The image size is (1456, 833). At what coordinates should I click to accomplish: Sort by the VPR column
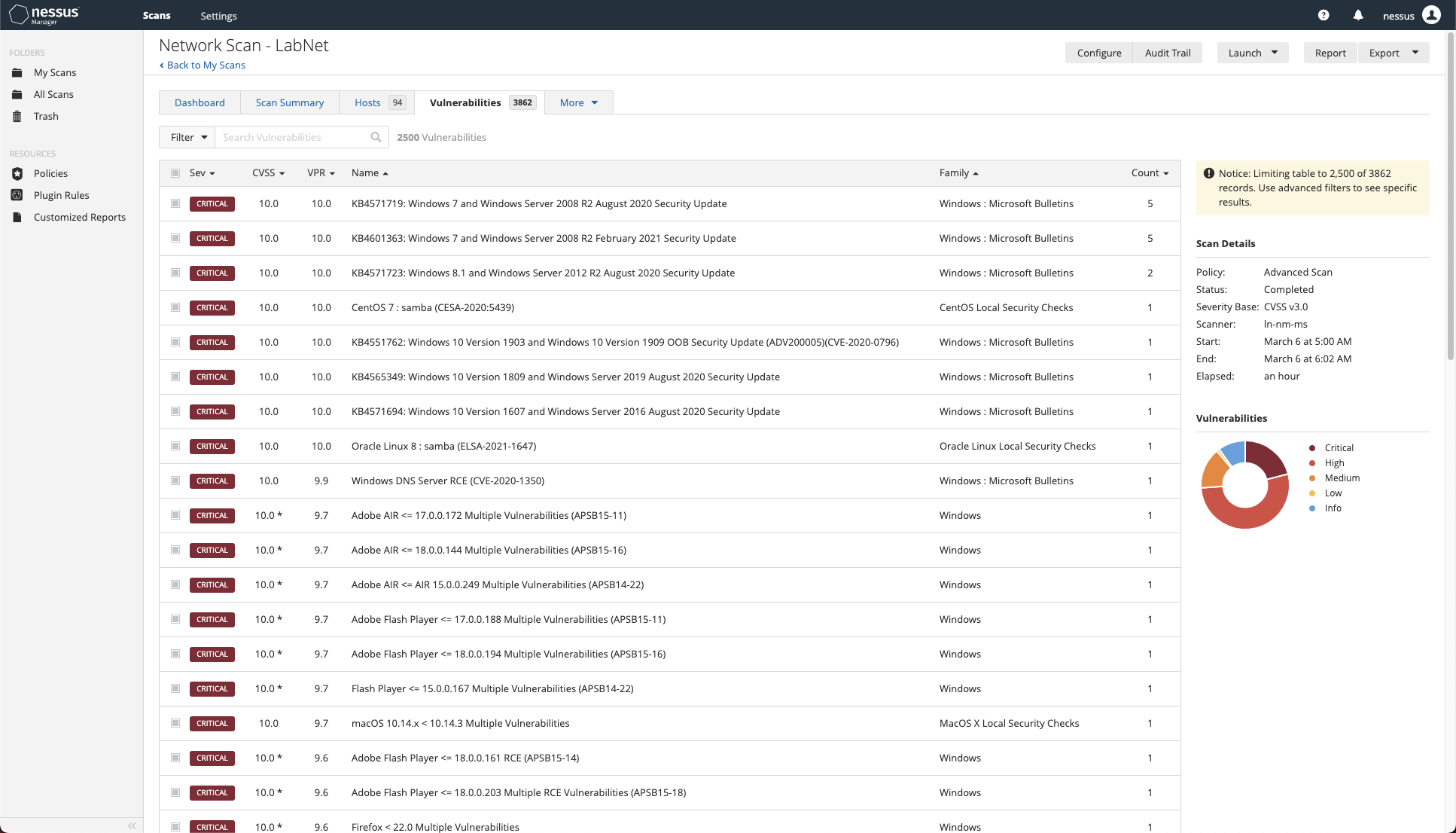click(x=321, y=173)
